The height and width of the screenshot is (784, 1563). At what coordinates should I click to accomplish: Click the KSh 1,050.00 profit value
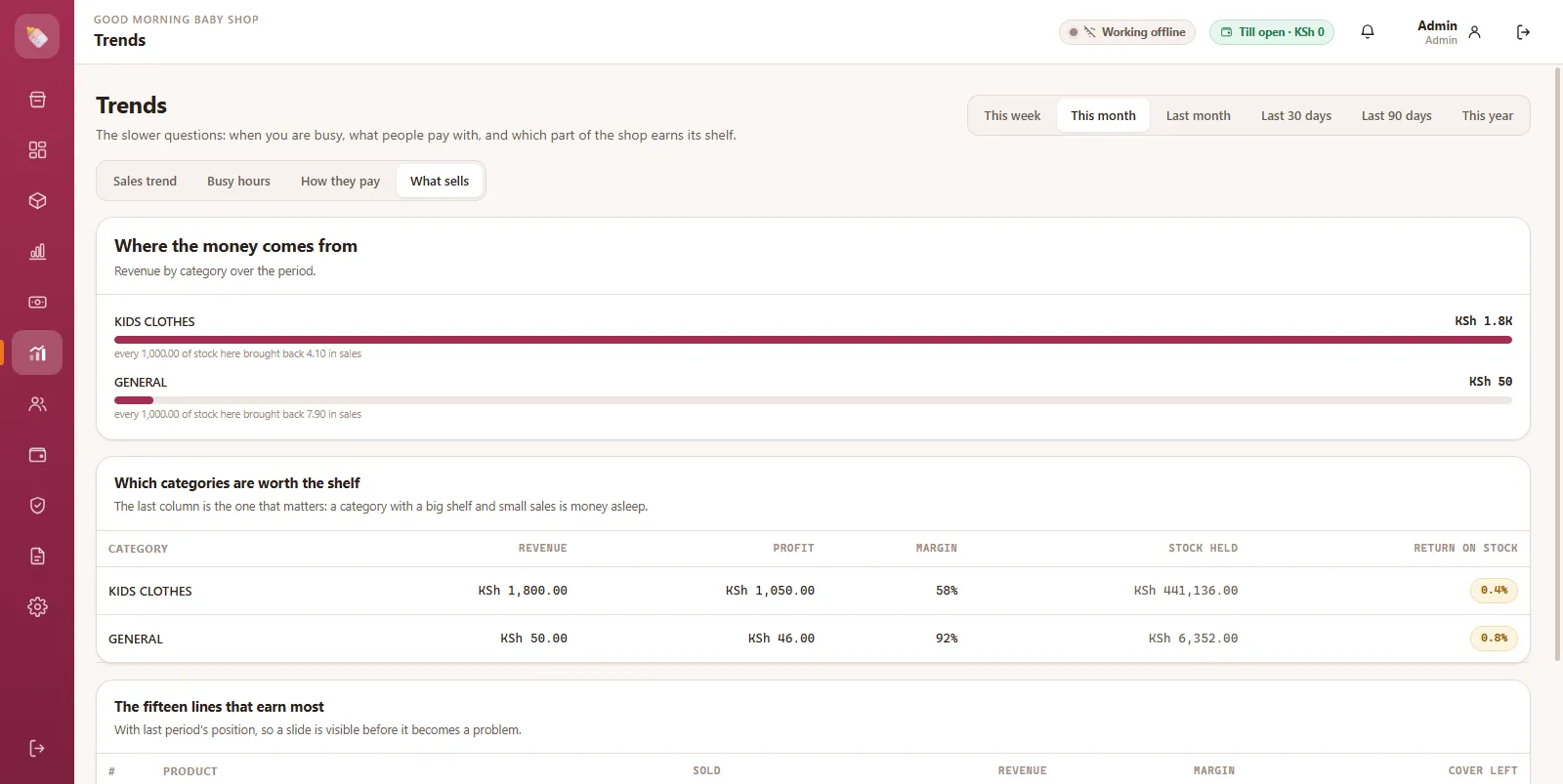pyautogui.click(x=770, y=591)
